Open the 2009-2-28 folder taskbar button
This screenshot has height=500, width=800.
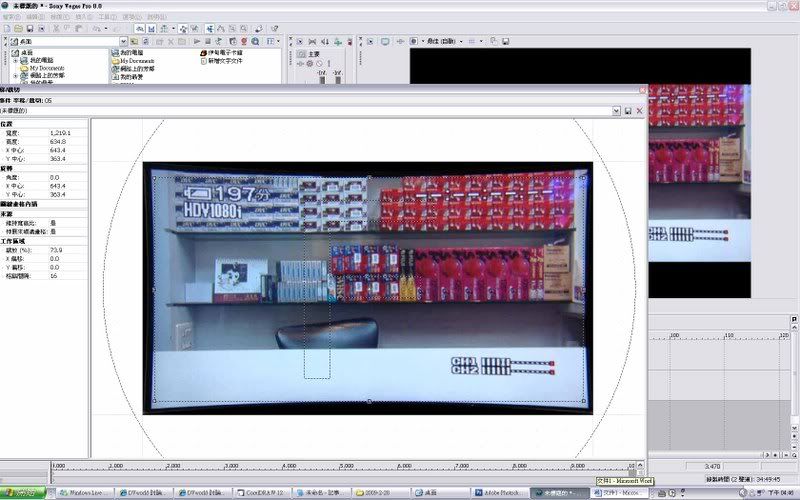click(381, 493)
